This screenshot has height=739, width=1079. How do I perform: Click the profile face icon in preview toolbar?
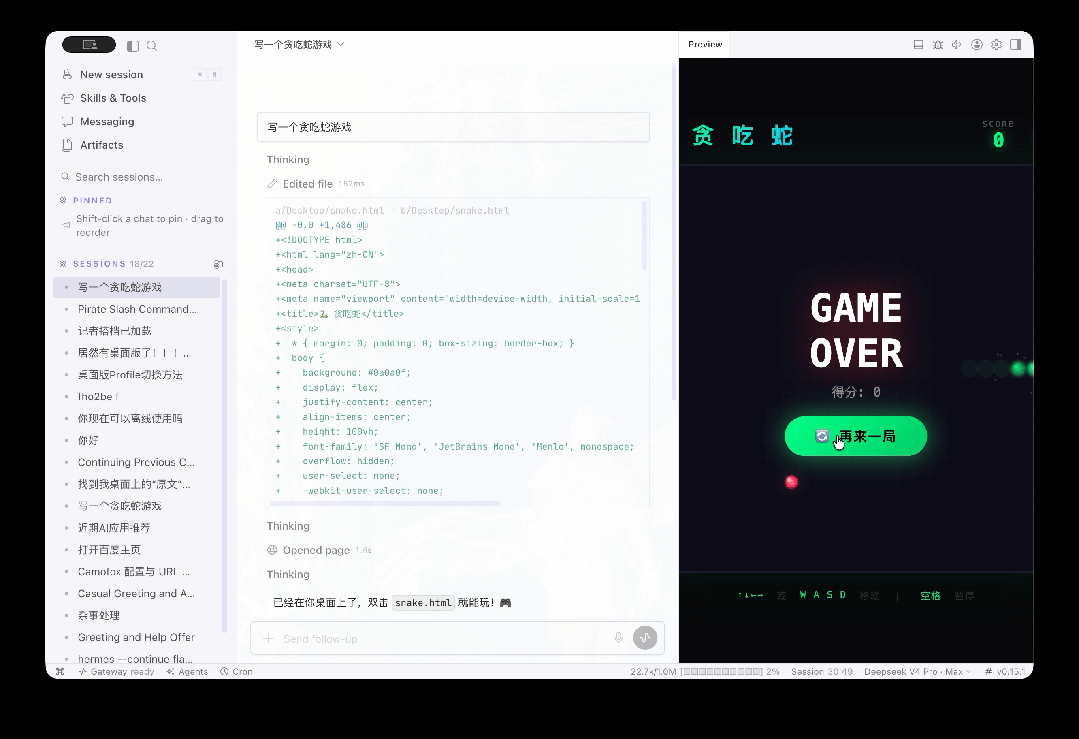976,45
